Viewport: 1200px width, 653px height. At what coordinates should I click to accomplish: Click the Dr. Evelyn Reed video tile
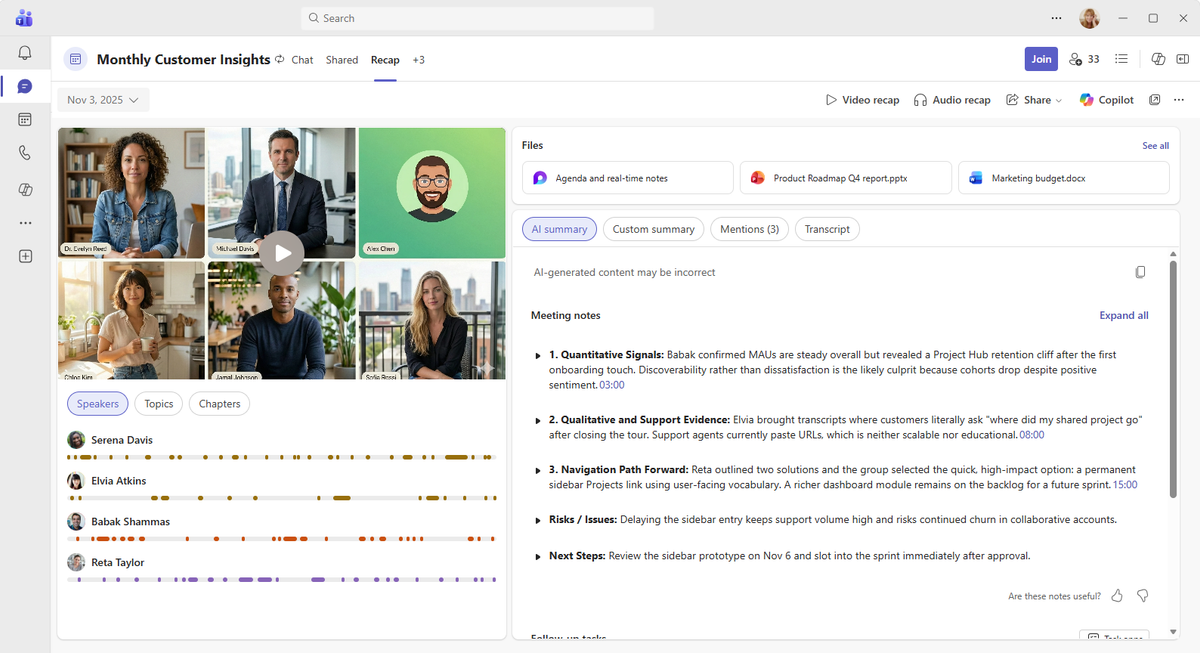pos(131,191)
